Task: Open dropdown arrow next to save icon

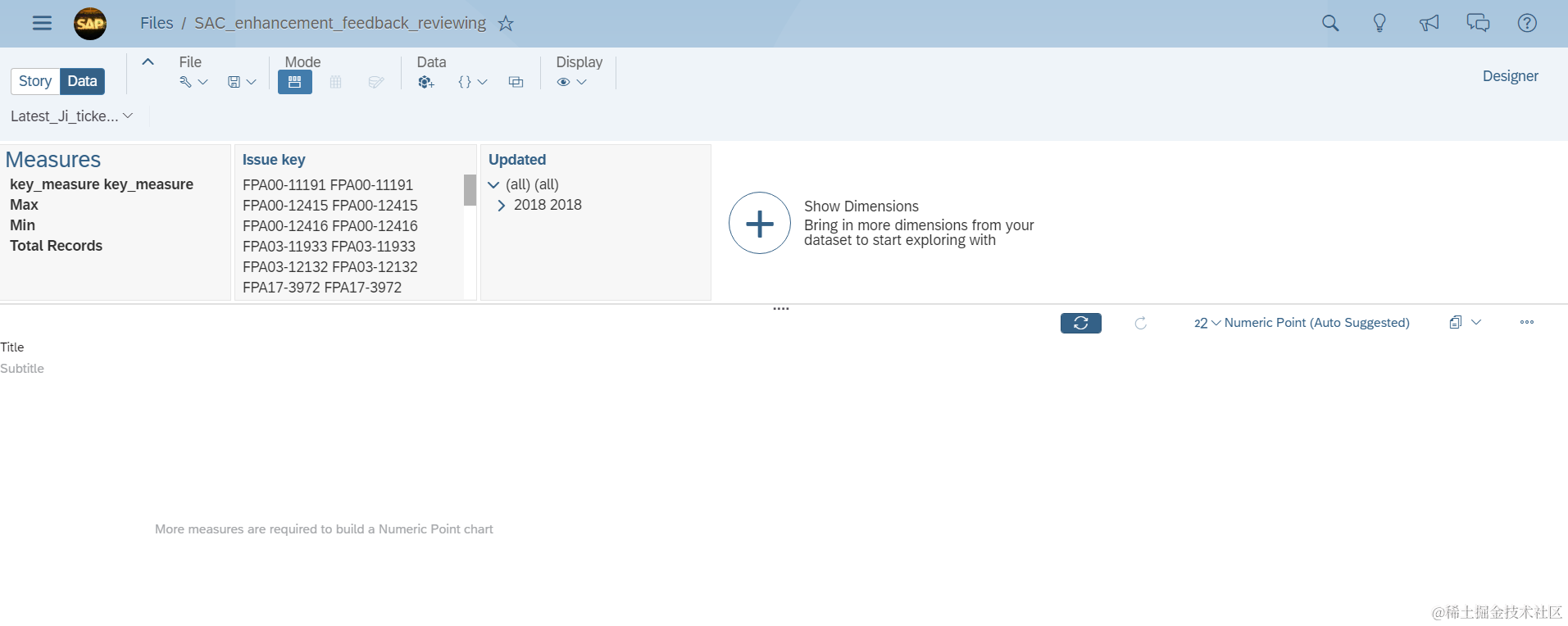Action: tap(252, 82)
